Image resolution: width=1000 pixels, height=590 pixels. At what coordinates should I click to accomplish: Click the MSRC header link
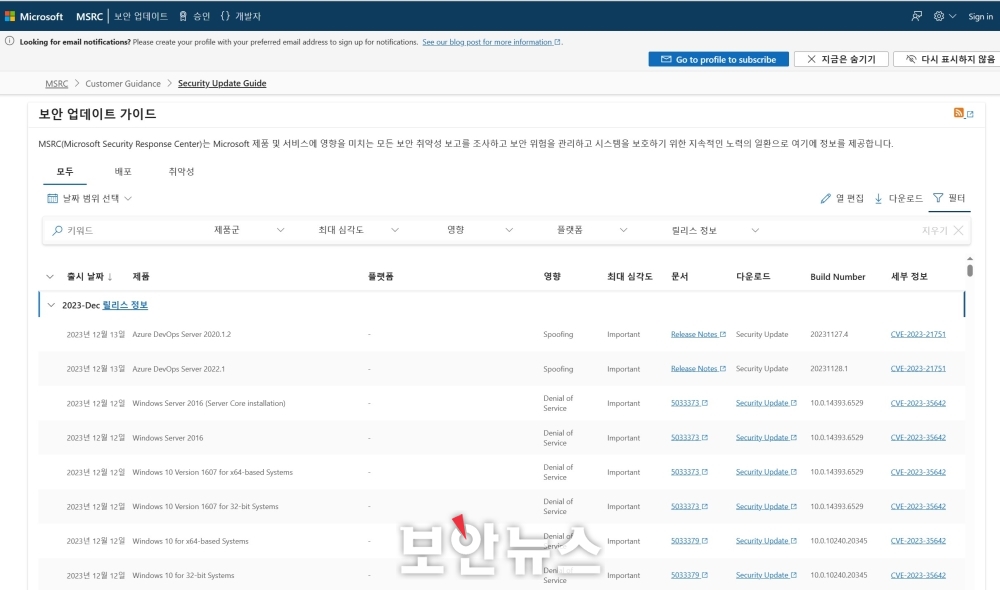(x=89, y=17)
